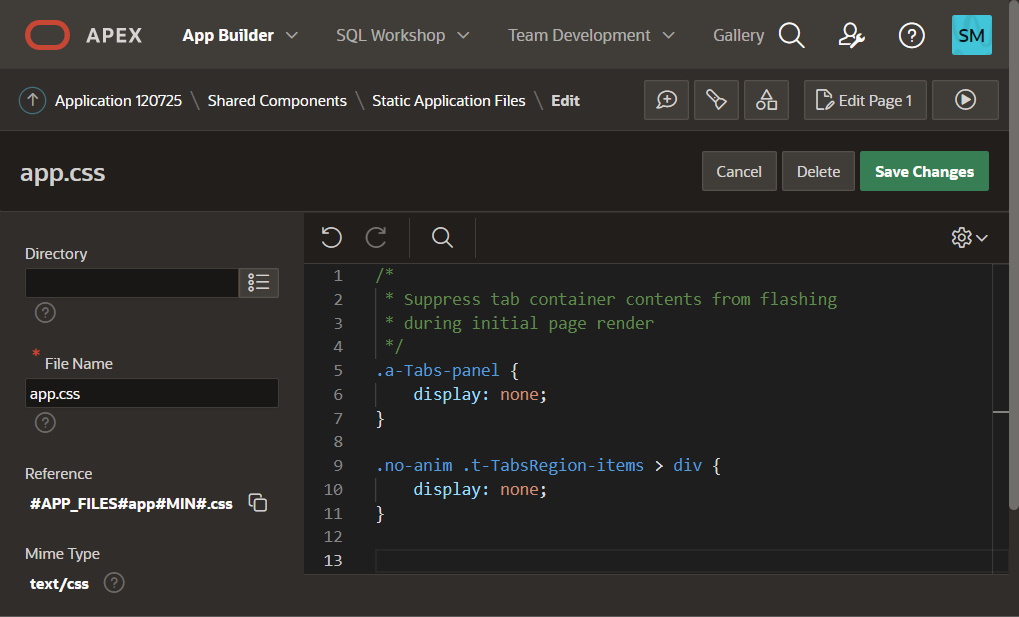Click the Undo icon in code editor
This screenshot has height=617, width=1019.
click(x=332, y=237)
